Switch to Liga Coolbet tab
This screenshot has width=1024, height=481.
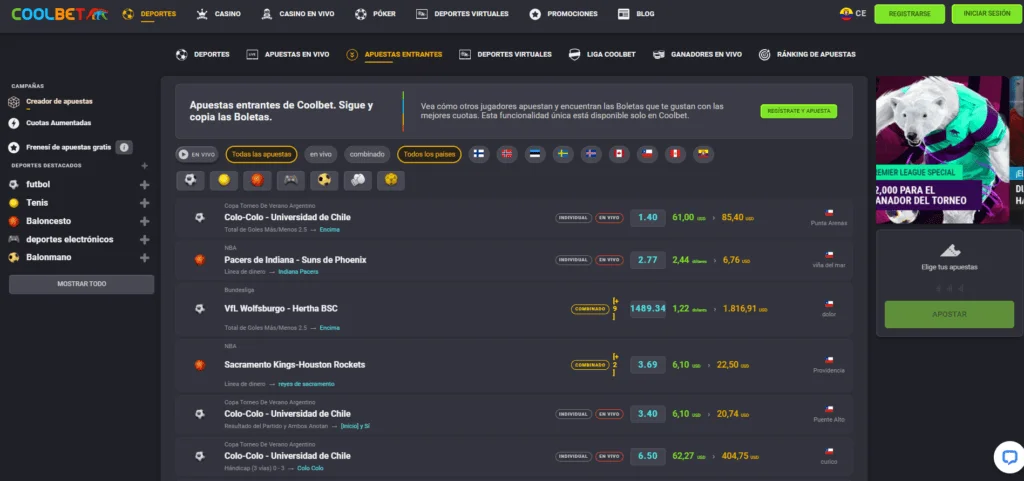[601, 55]
